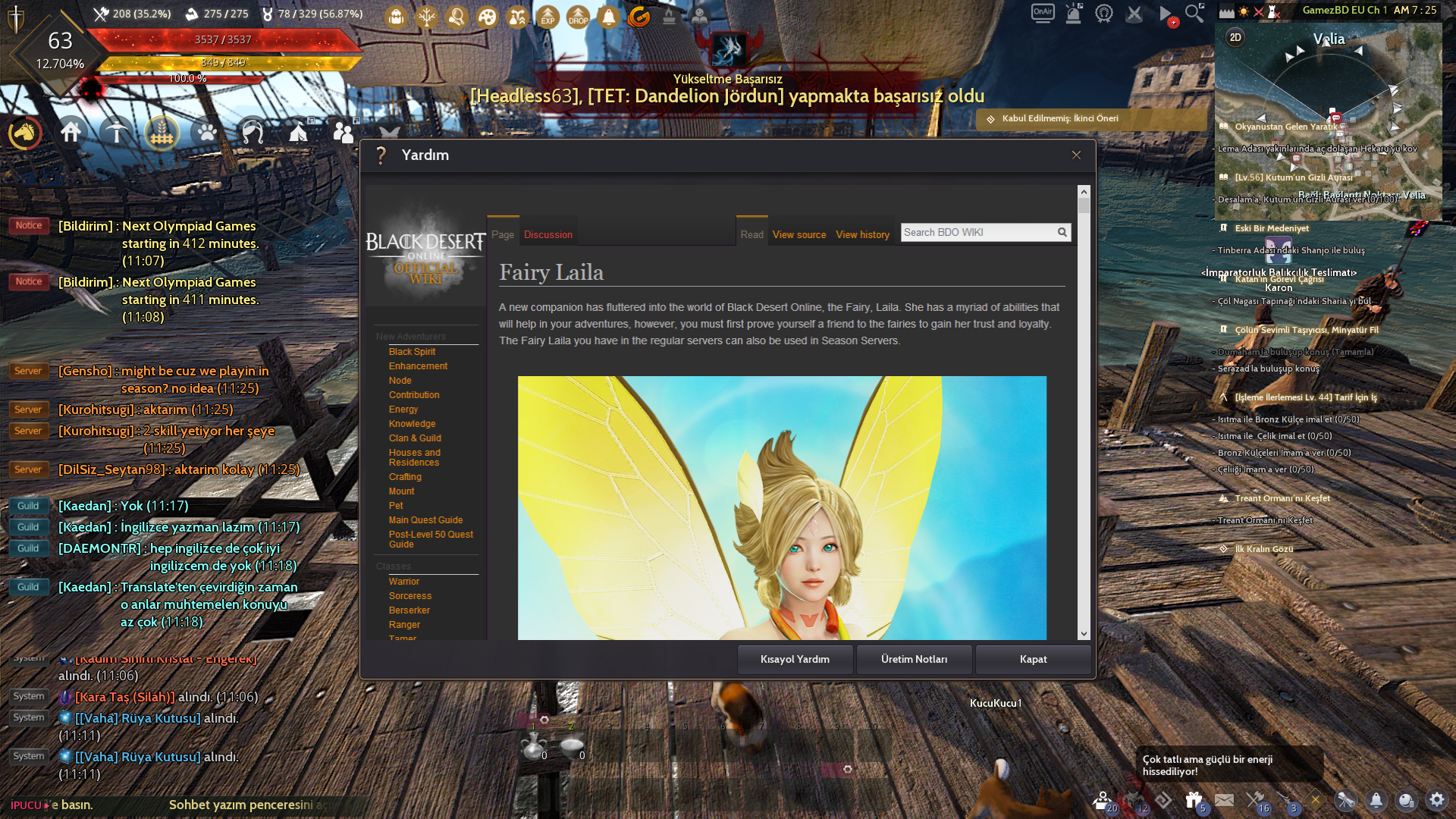This screenshot has width=1456, height=819.
Task: Click the play record icon
Action: pyautogui.click(x=1166, y=13)
